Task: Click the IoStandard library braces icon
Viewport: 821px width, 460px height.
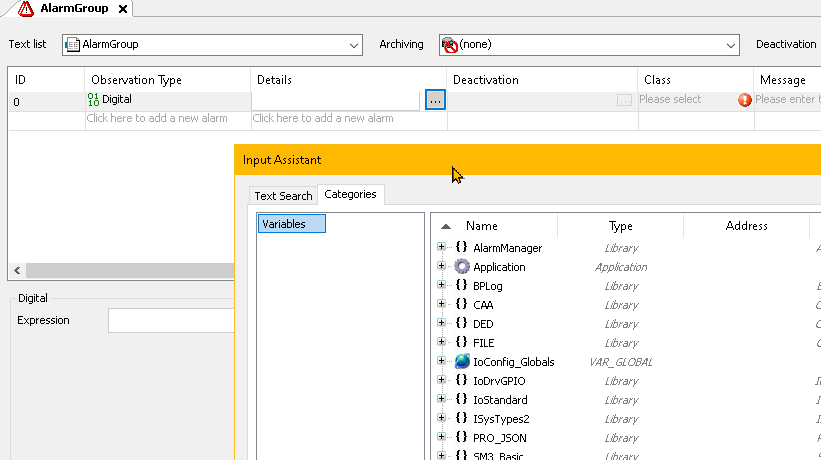Action: [461, 399]
